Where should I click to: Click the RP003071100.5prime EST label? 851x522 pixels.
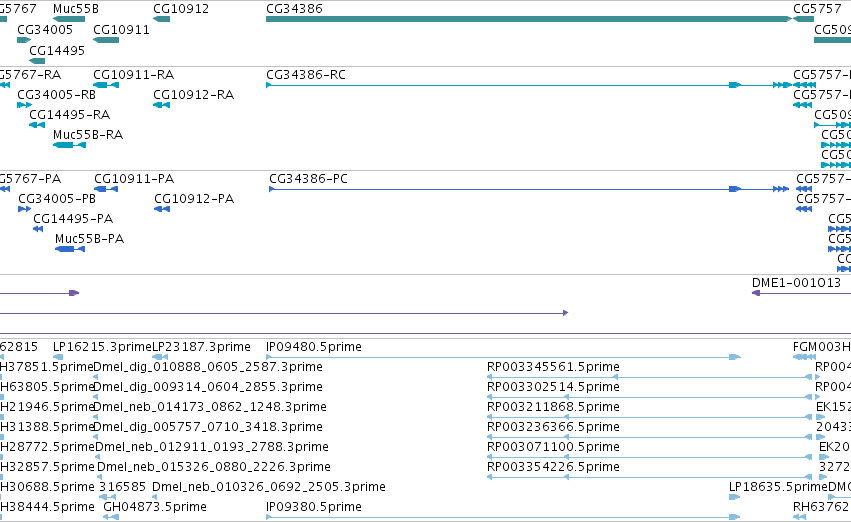click(553, 447)
